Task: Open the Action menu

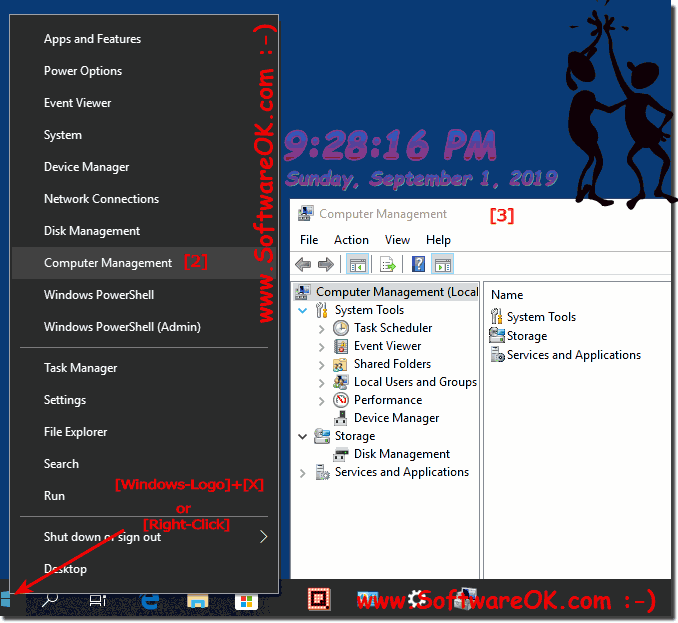Action: coord(351,240)
